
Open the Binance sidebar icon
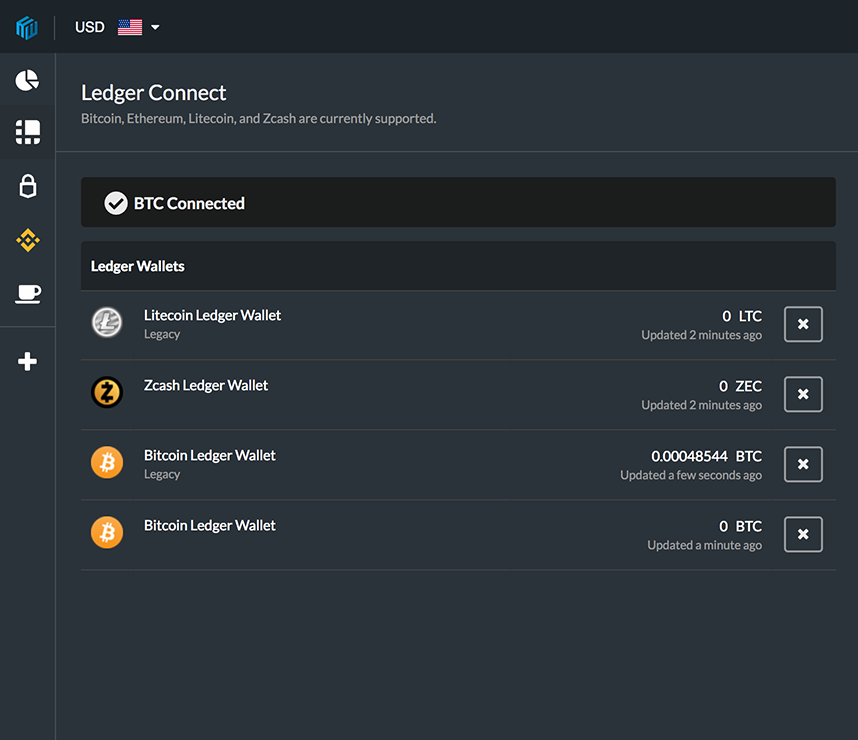tap(27, 240)
